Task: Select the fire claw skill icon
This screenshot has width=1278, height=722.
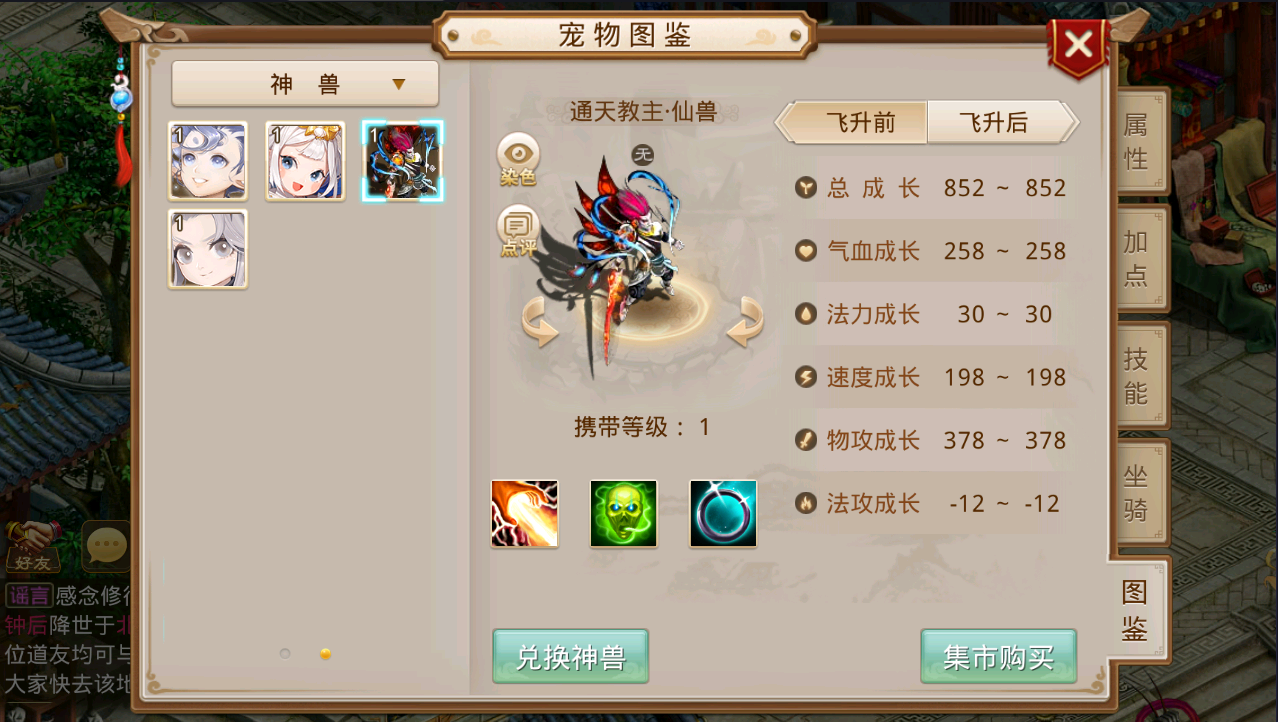Action: pos(524,514)
